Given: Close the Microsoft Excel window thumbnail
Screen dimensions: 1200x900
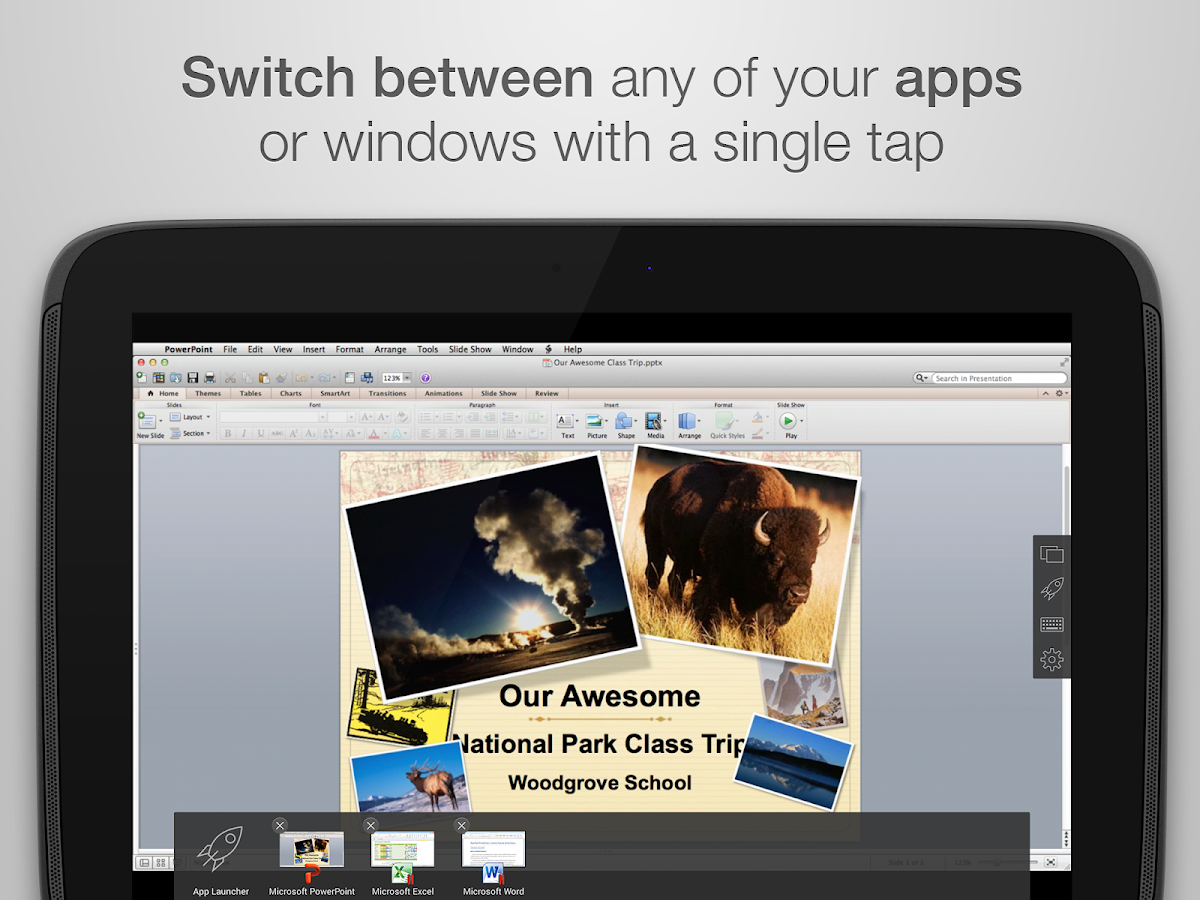Looking at the screenshot, I should click(x=371, y=825).
